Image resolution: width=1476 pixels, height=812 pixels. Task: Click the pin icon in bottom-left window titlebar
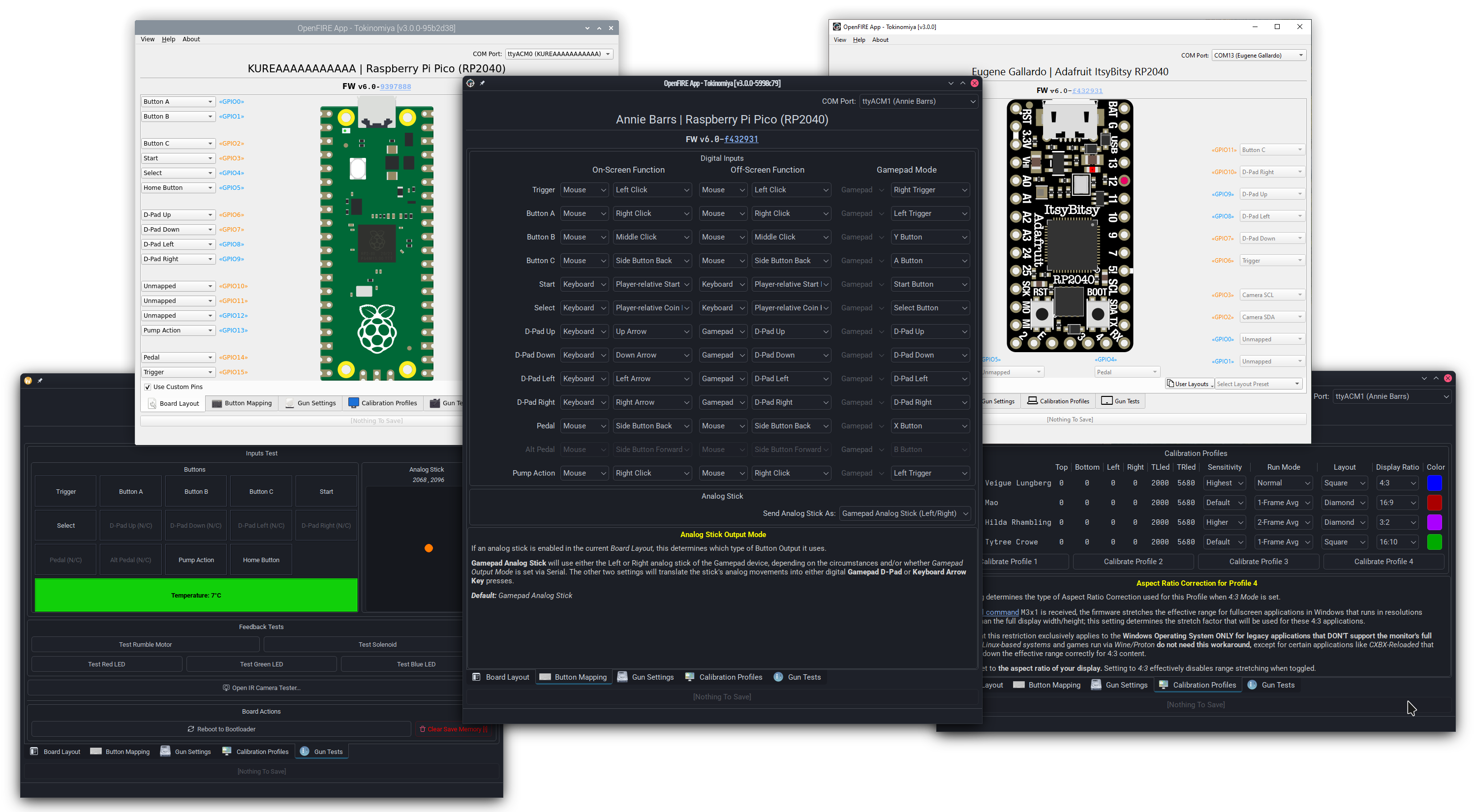[x=40, y=380]
